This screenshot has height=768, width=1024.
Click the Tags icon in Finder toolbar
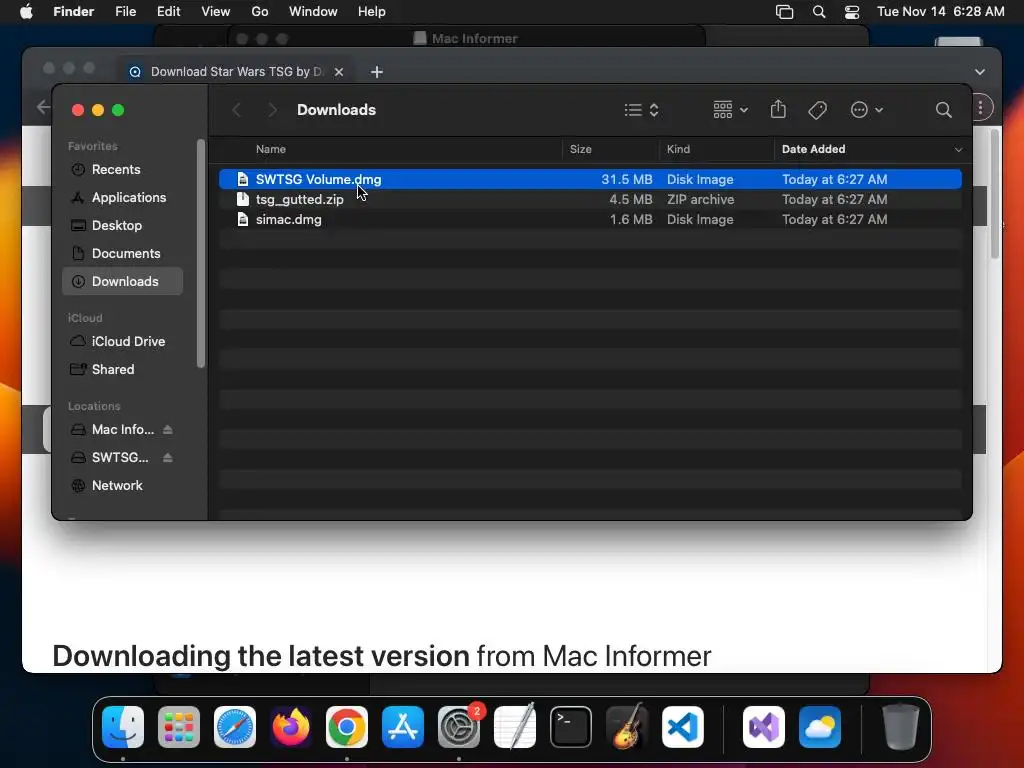[x=817, y=110]
